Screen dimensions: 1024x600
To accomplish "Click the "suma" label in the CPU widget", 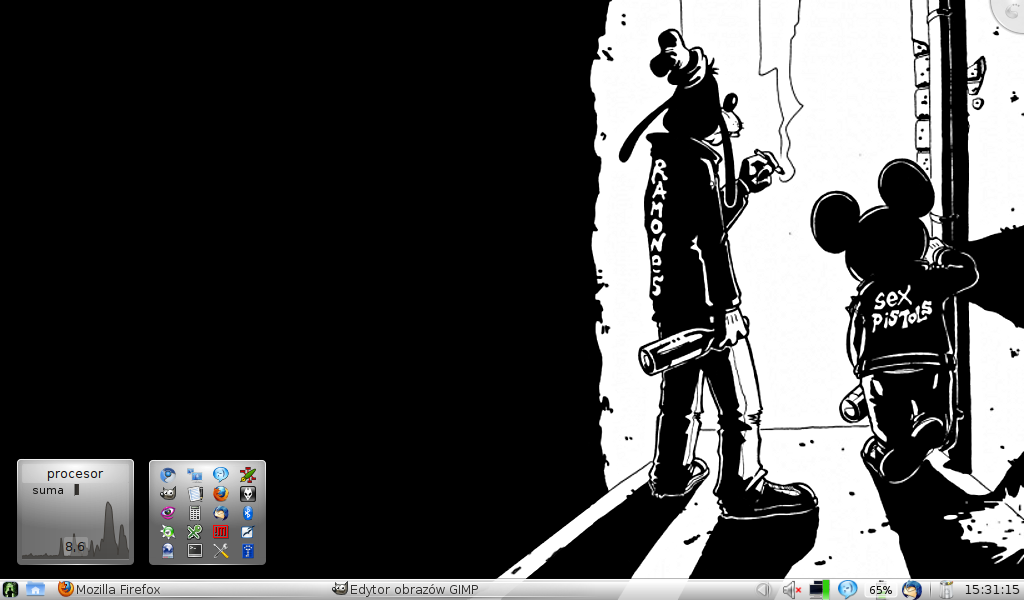I will pyautogui.click(x=48, y=490).
